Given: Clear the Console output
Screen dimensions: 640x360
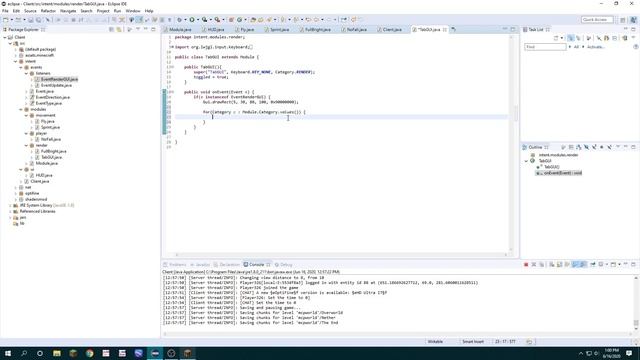Looking at the screenshot, I should pos(551,264).
